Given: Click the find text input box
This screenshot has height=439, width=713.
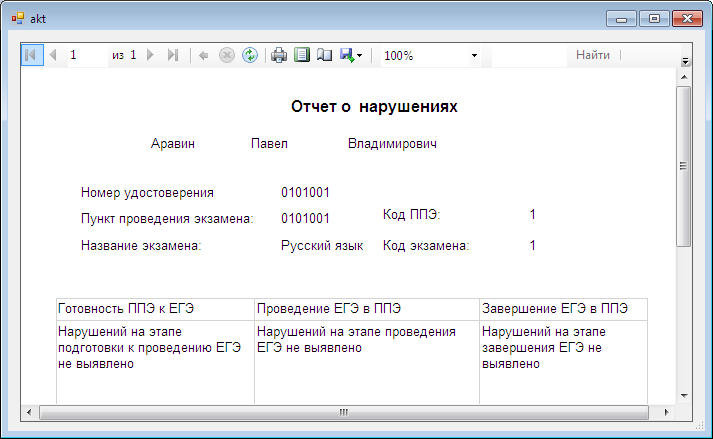Looking at the screenshot, I should point(529,56).
